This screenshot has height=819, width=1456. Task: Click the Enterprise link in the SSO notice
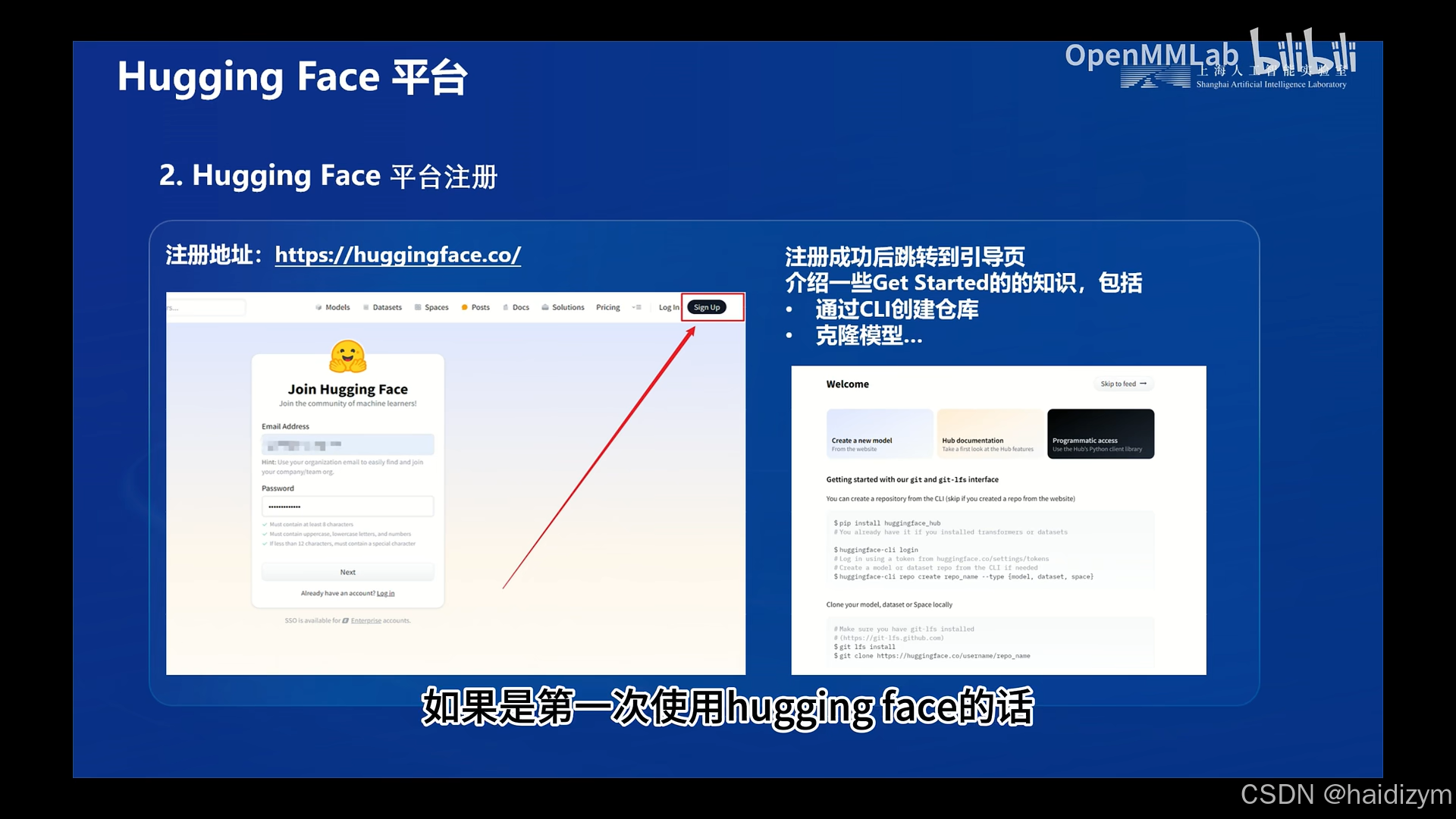[x=366, y=620]
